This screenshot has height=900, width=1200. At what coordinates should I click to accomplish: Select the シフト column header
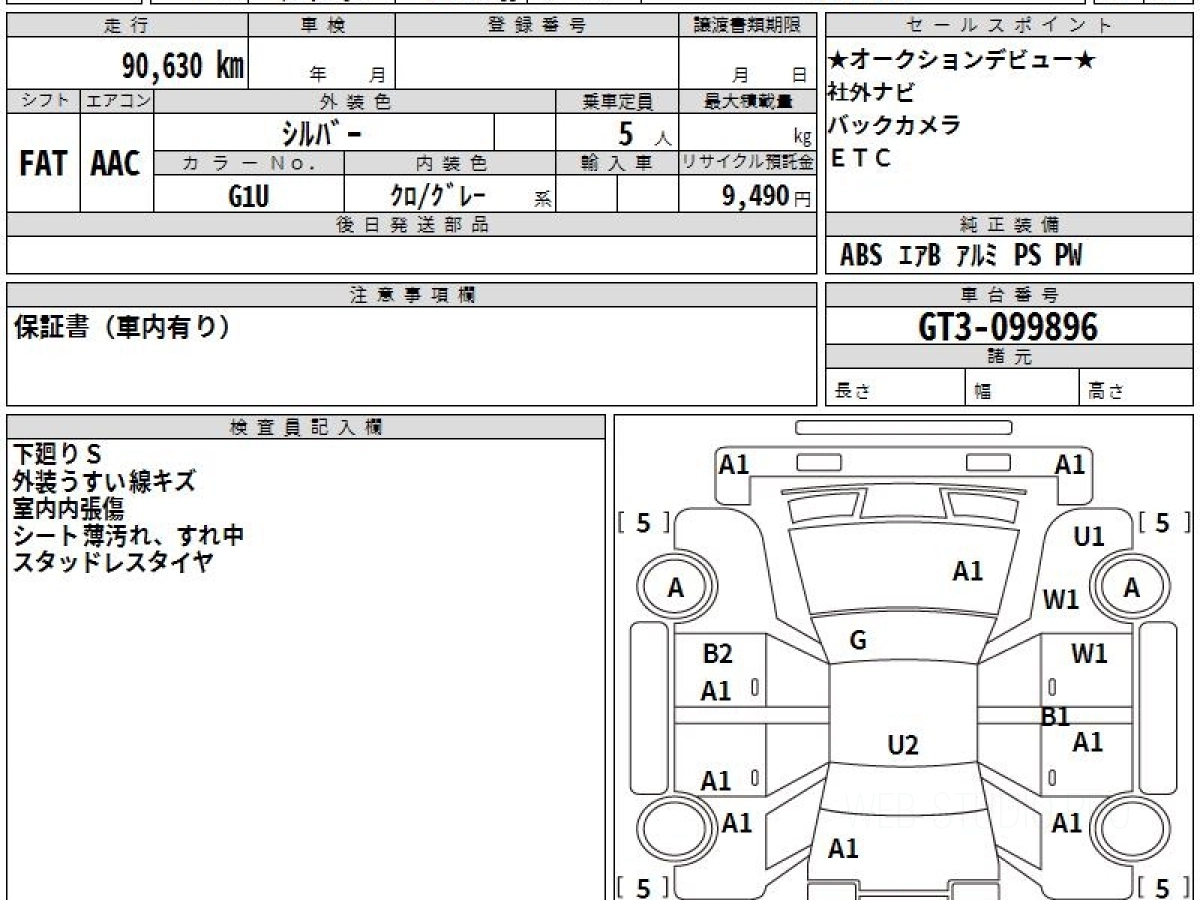[43, 101]
